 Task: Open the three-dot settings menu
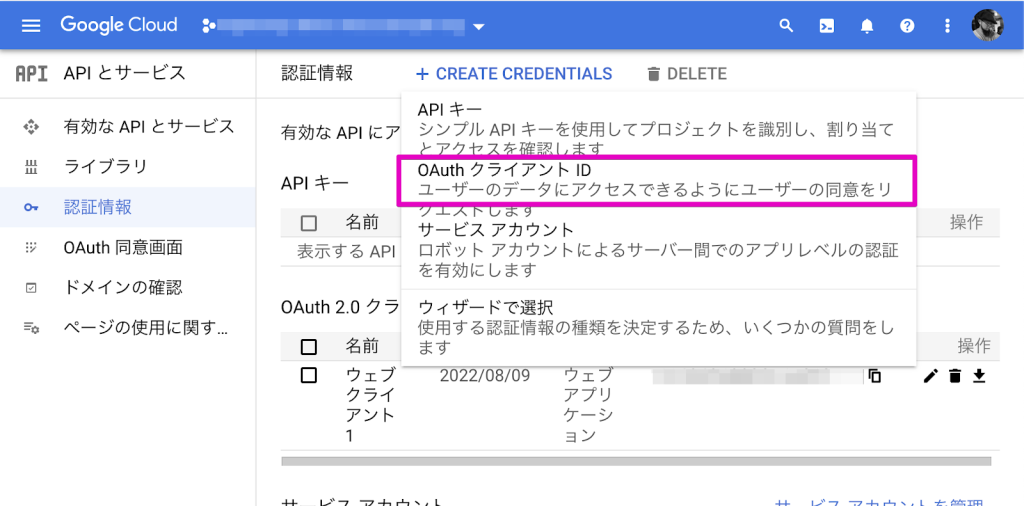(948, 26)
